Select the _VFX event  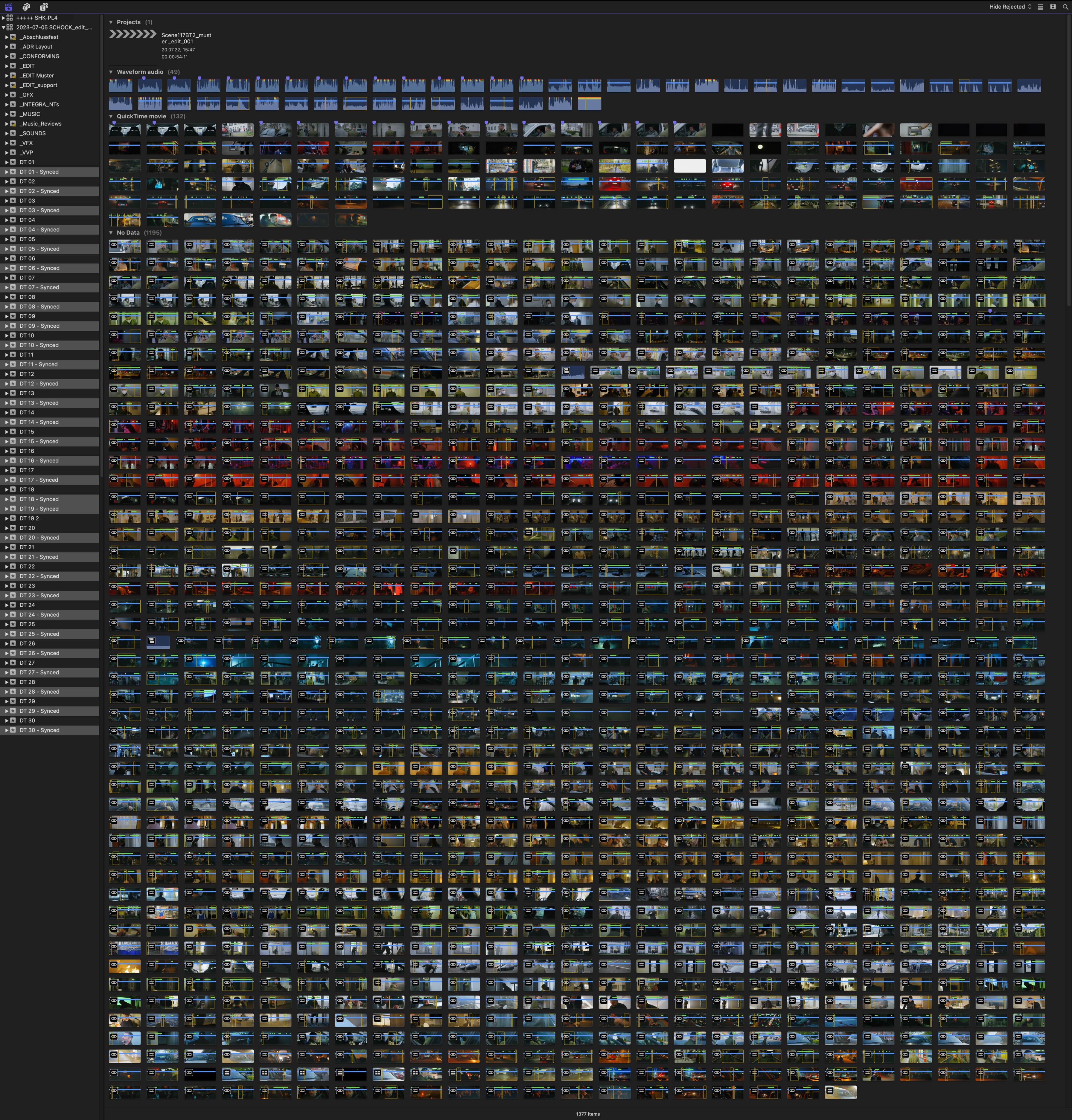(26, 143)
